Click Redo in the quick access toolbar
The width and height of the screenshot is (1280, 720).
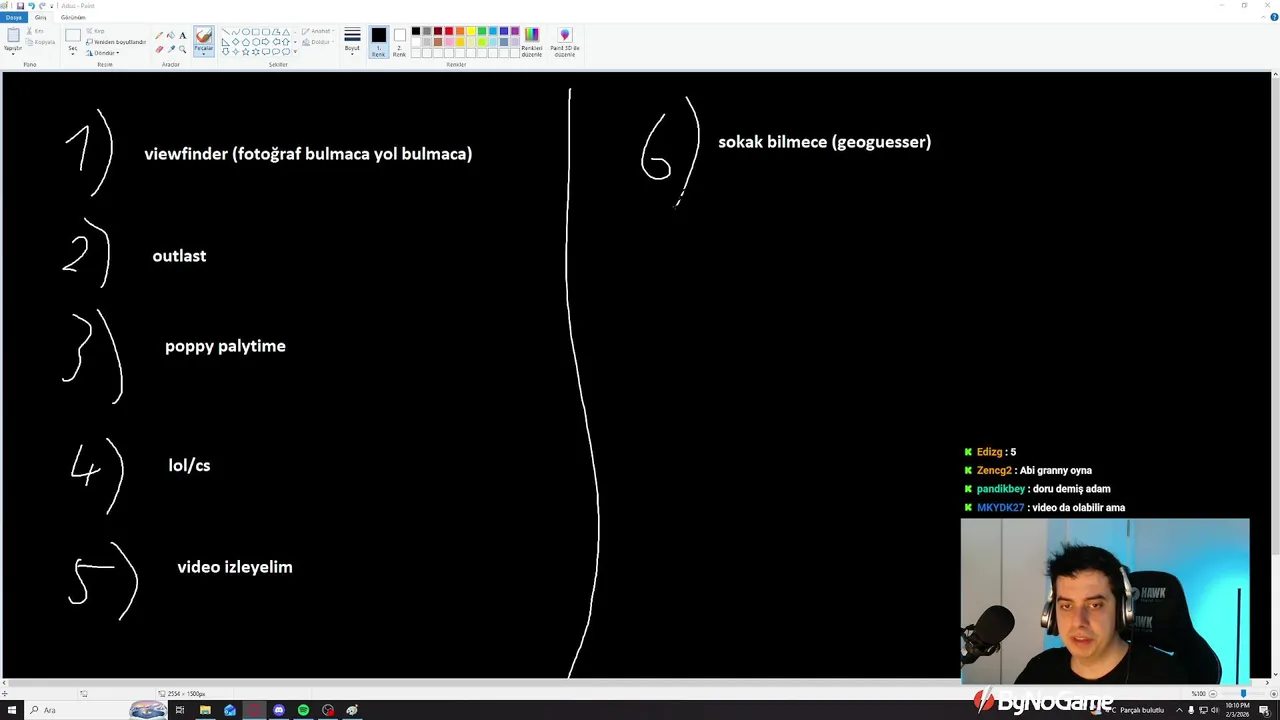(42, 6)
